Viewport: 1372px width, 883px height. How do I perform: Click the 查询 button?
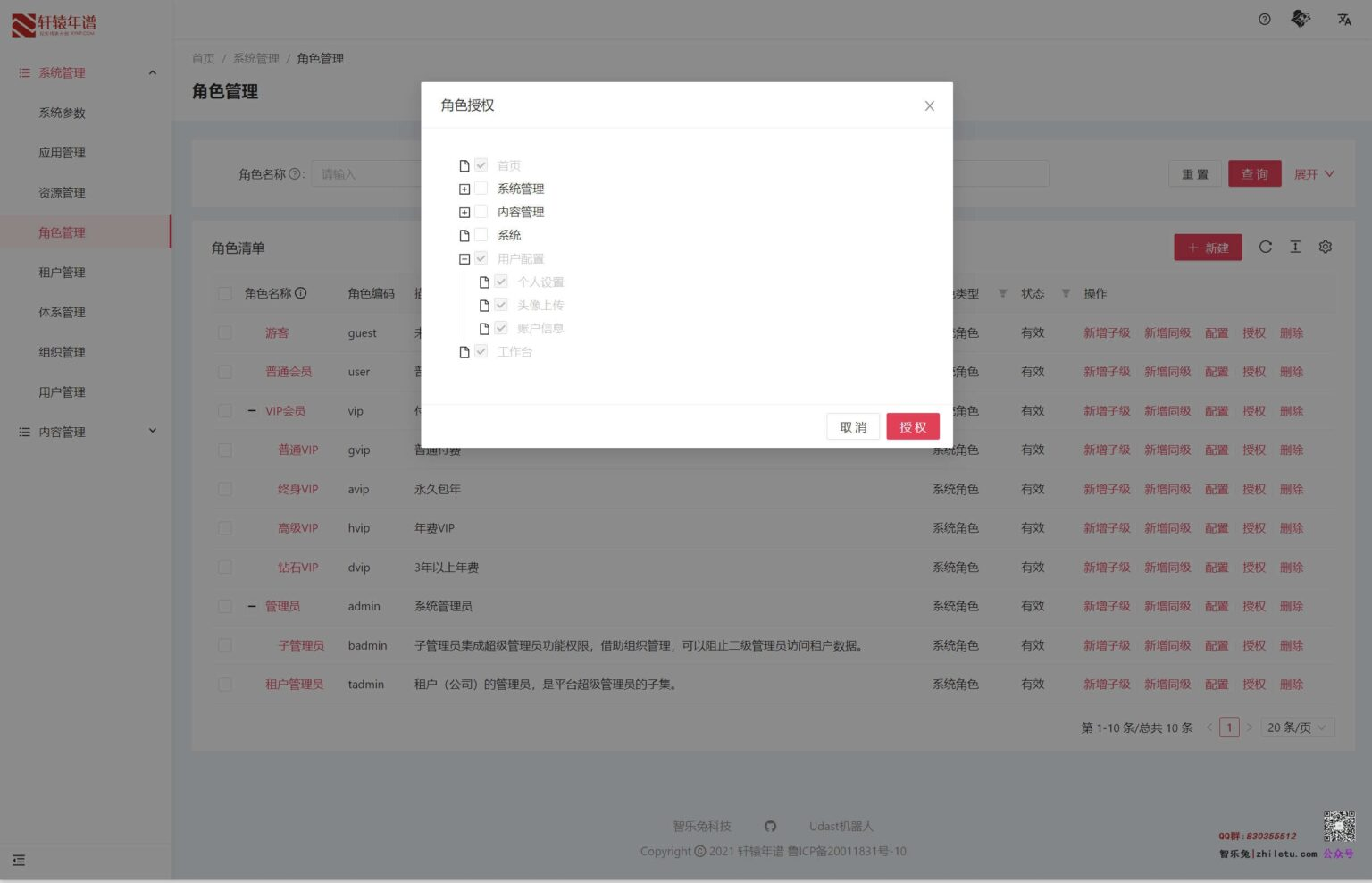(x=1254, y=174)
